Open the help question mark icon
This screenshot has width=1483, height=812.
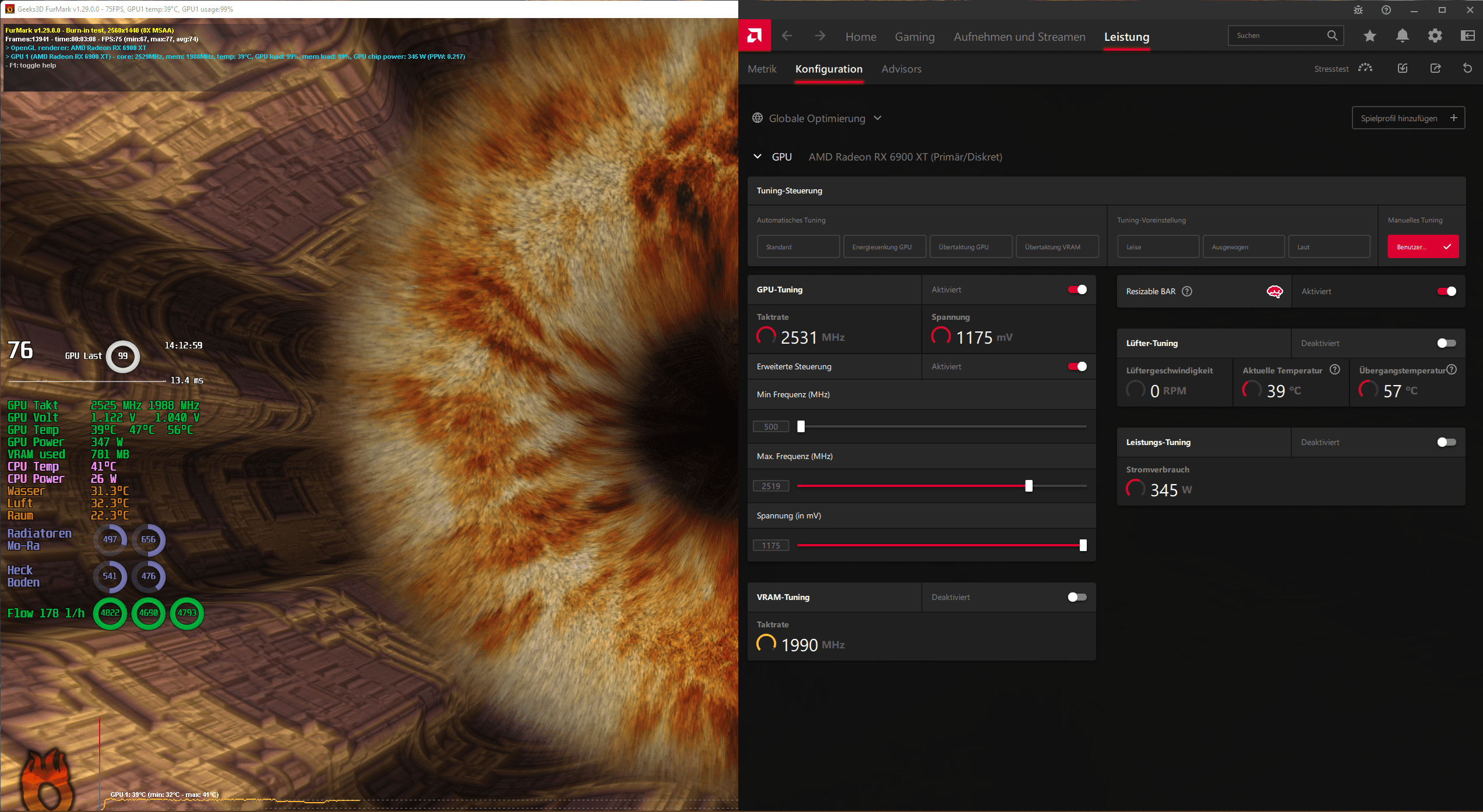(x=1386, y=10)
